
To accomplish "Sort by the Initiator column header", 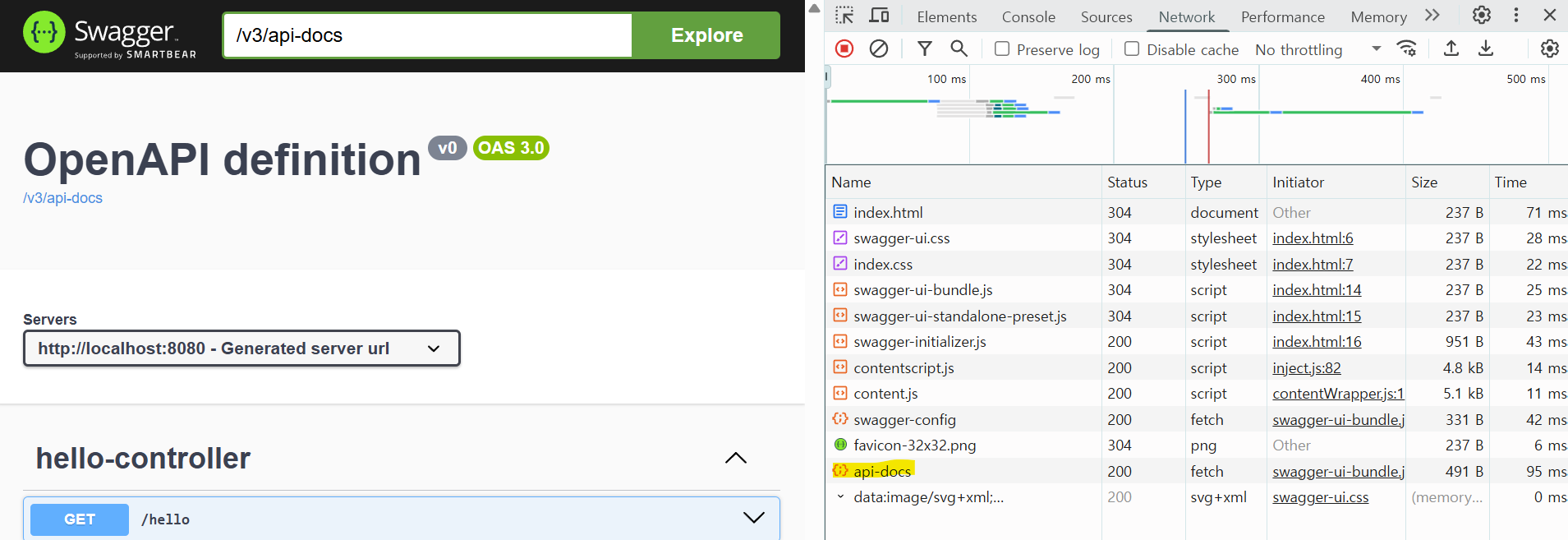I will [1336, 182].
